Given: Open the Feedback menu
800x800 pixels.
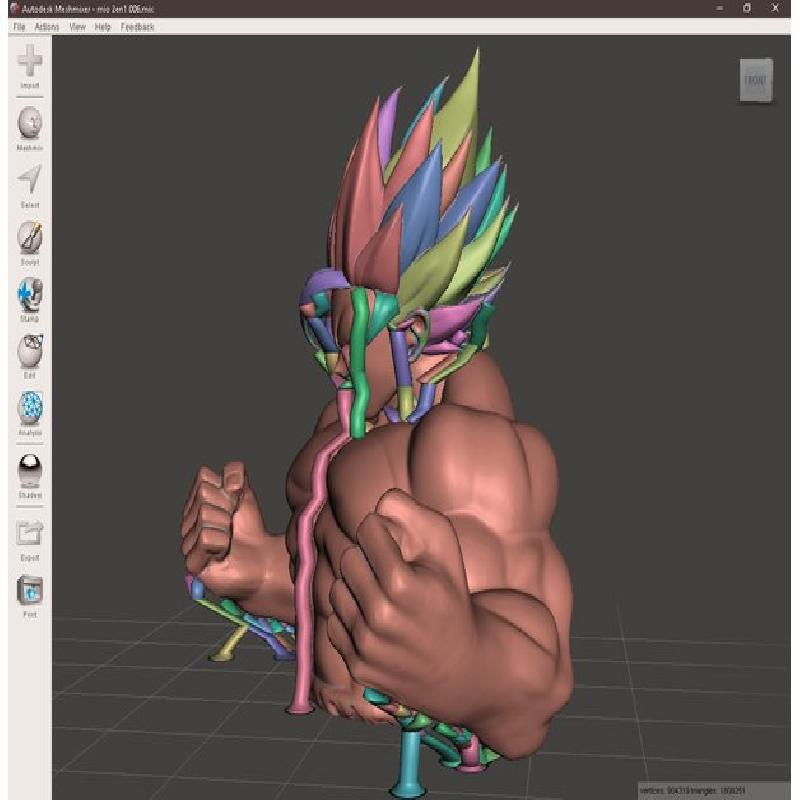Looking at the screenshot, I should coord(137,27).
